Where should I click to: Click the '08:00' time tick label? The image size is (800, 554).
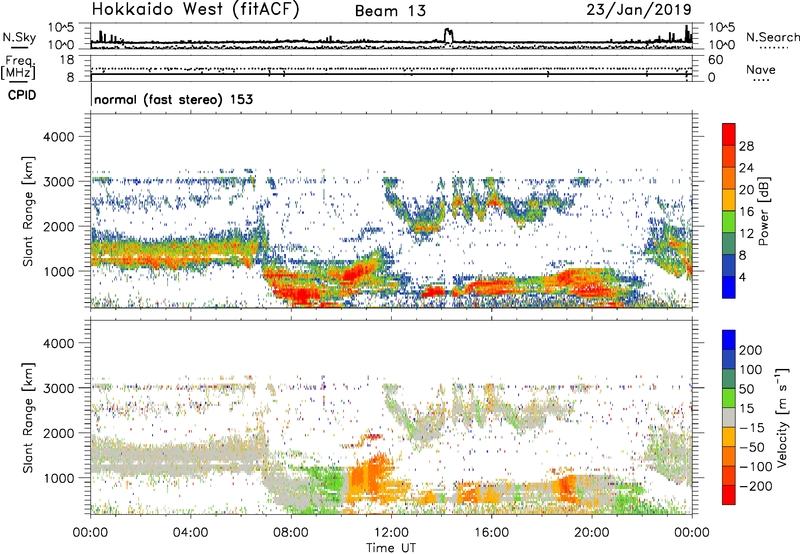[x=290, y=533]
